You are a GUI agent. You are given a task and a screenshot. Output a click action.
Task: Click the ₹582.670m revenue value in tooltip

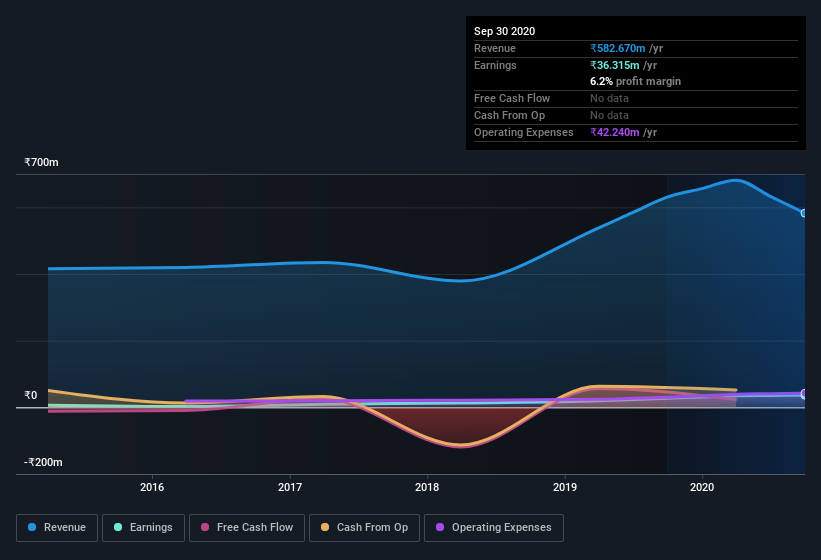coord(618,48)
